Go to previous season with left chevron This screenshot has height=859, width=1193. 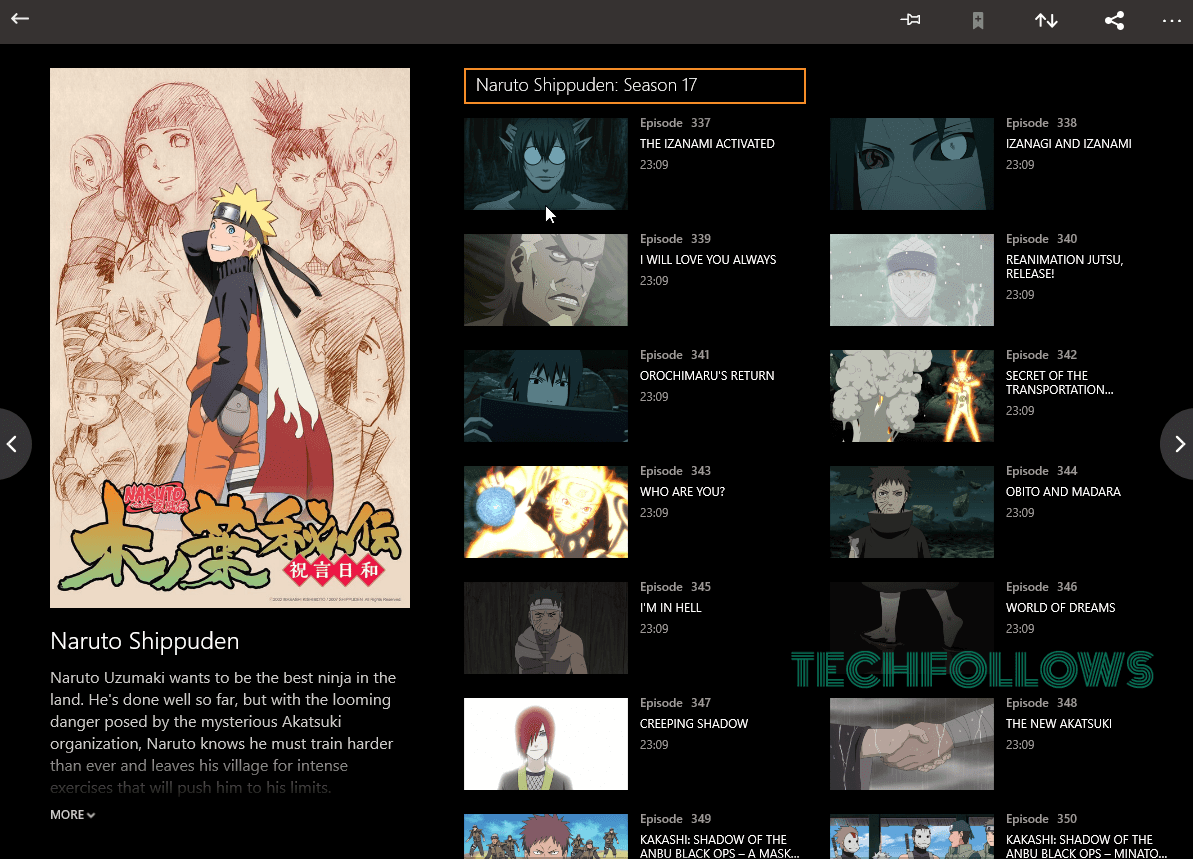pyautogui.click(x=12, y=444)
